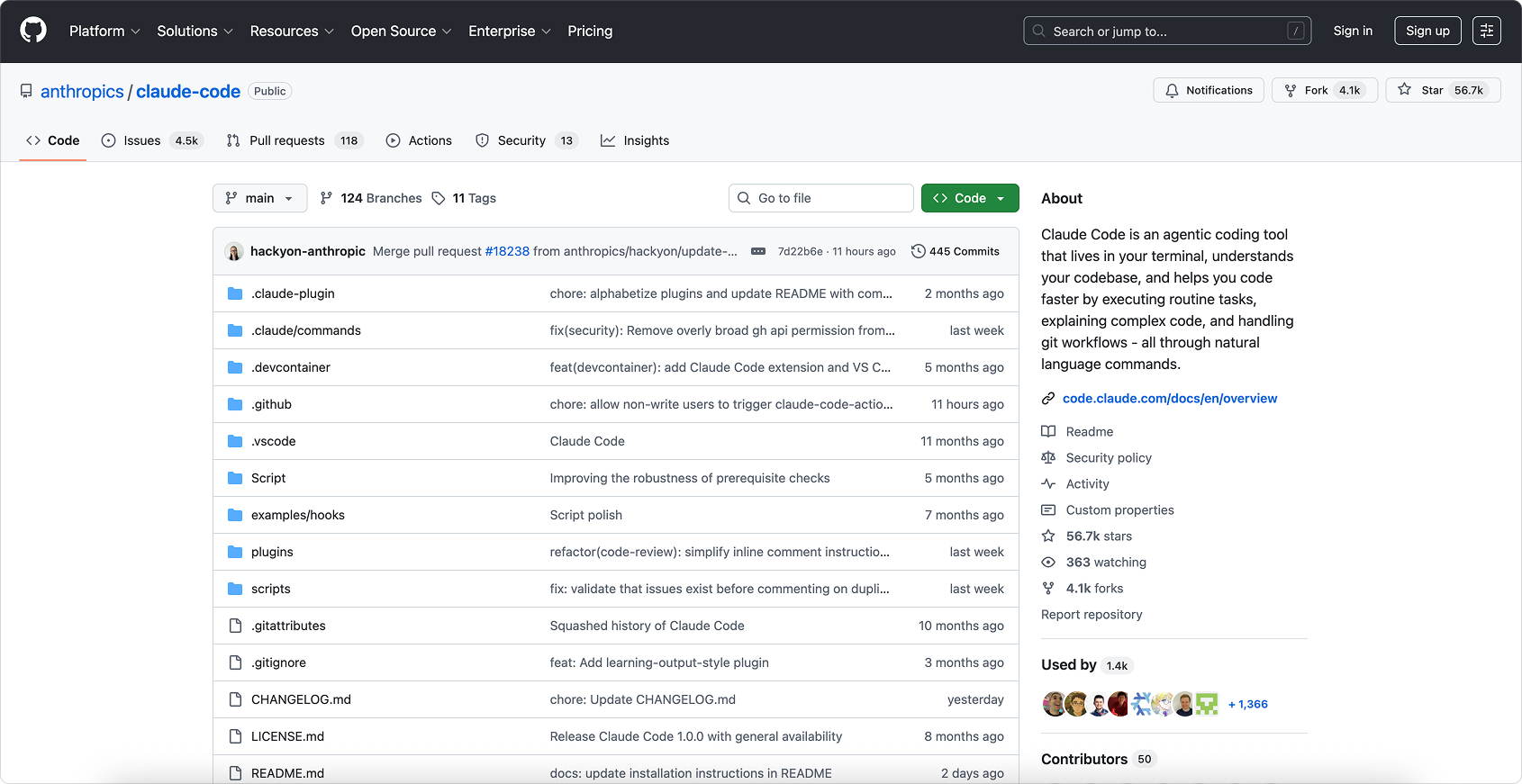1522x784 pixels.
Task: Click the bell icon on Notifications
Action: tap(1172, 90)
